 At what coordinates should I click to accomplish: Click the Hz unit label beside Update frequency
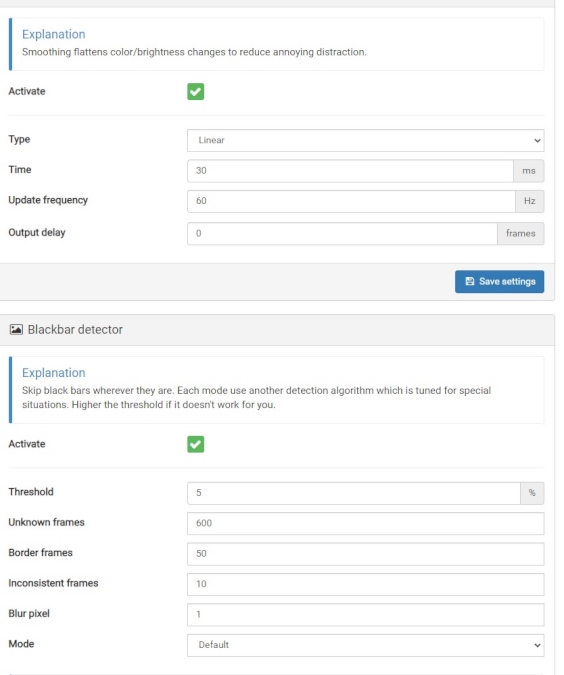[530, 201]
